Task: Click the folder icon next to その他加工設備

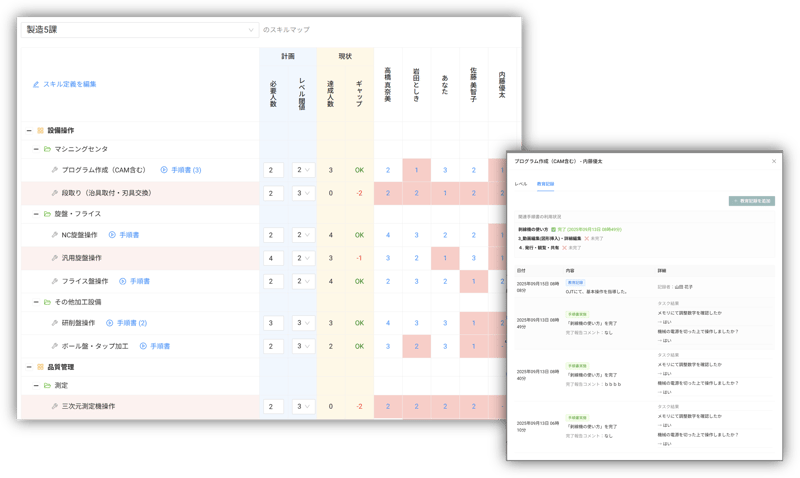Action: (46, 301)
